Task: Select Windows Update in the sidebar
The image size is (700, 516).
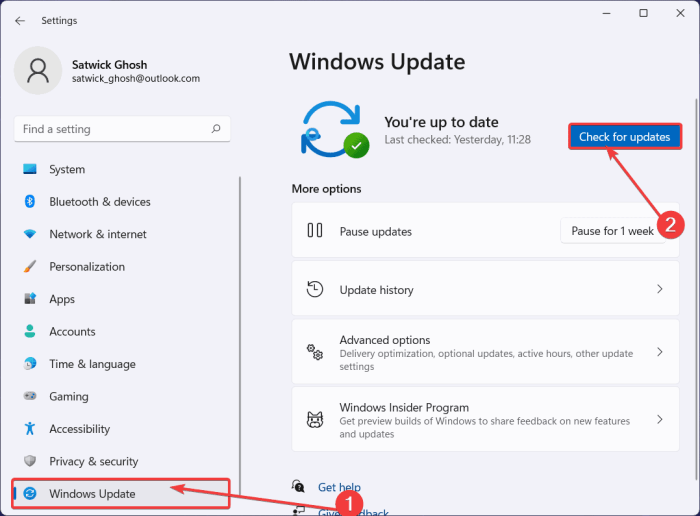Action: tap(92, 494)
